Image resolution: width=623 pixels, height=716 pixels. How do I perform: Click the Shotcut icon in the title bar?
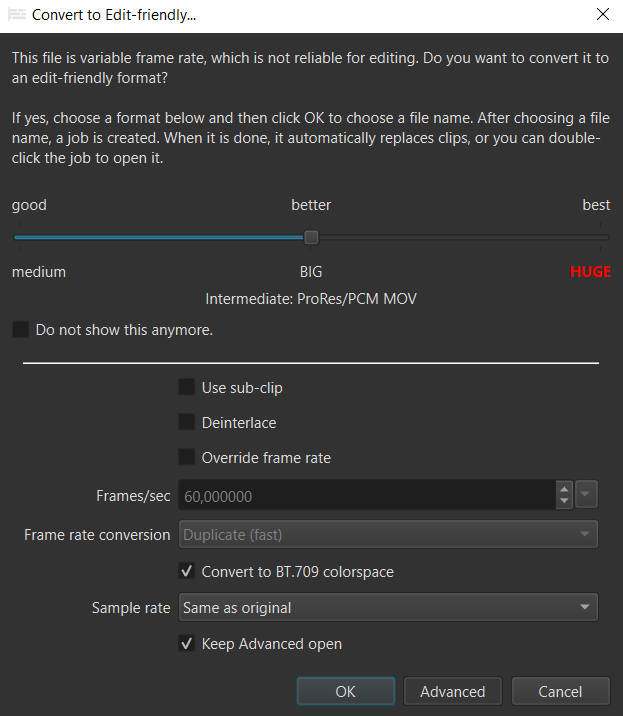15,15
